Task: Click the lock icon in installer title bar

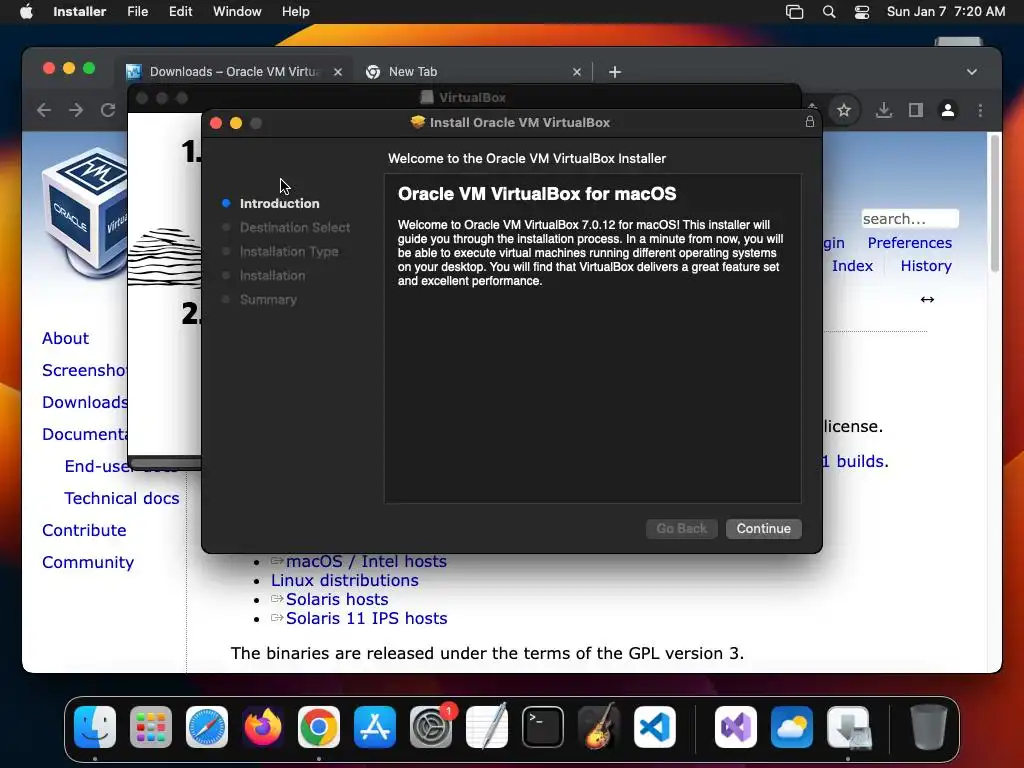Action: [x=810, y=122]
